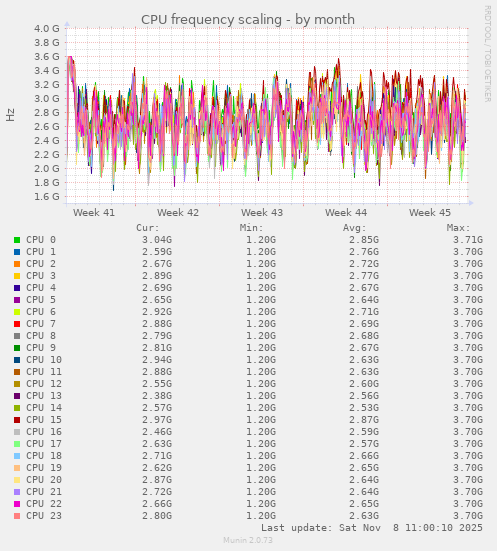Click the CPU 2 orange legend swatch
497x551 pixels.
[x=17, y=264]
